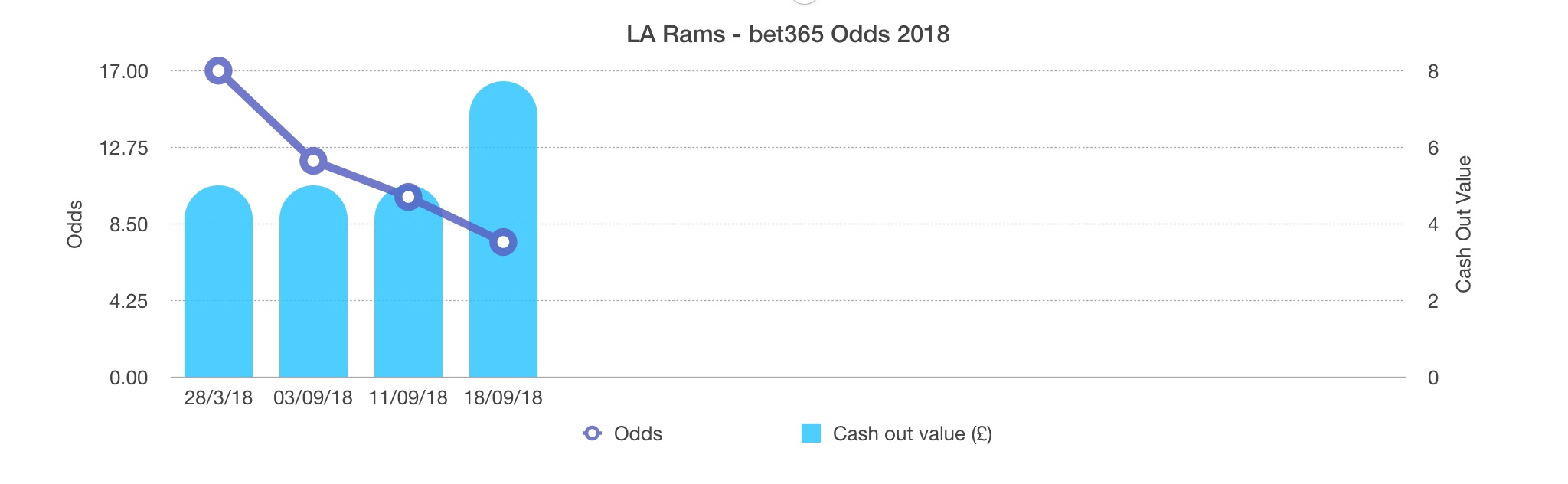Click the left Odds axis title
This screenshot has height=484, width=1568.
point(74,224)
